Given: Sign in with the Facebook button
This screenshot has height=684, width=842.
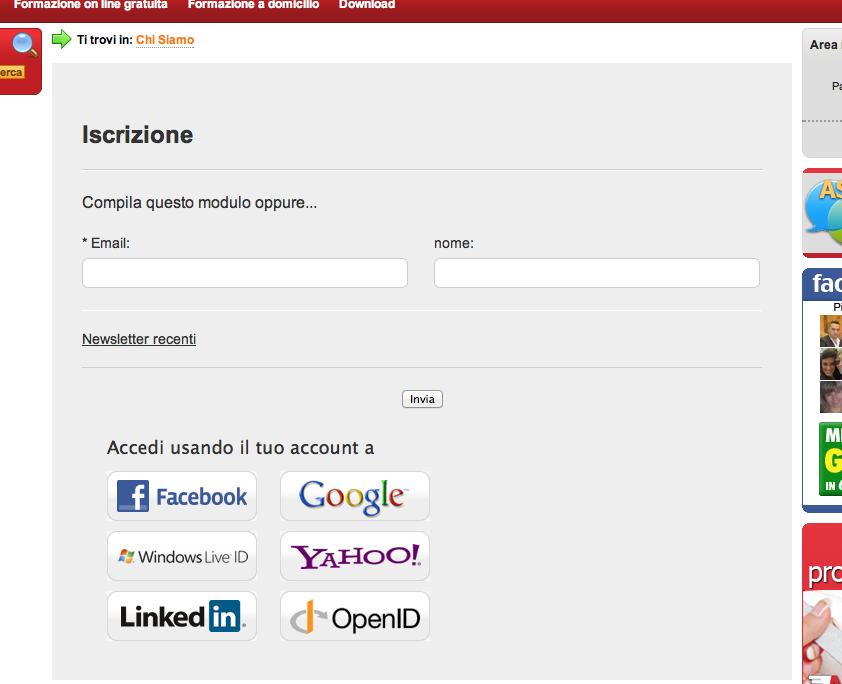Looking at the screenshot, I should pos(182,496).
